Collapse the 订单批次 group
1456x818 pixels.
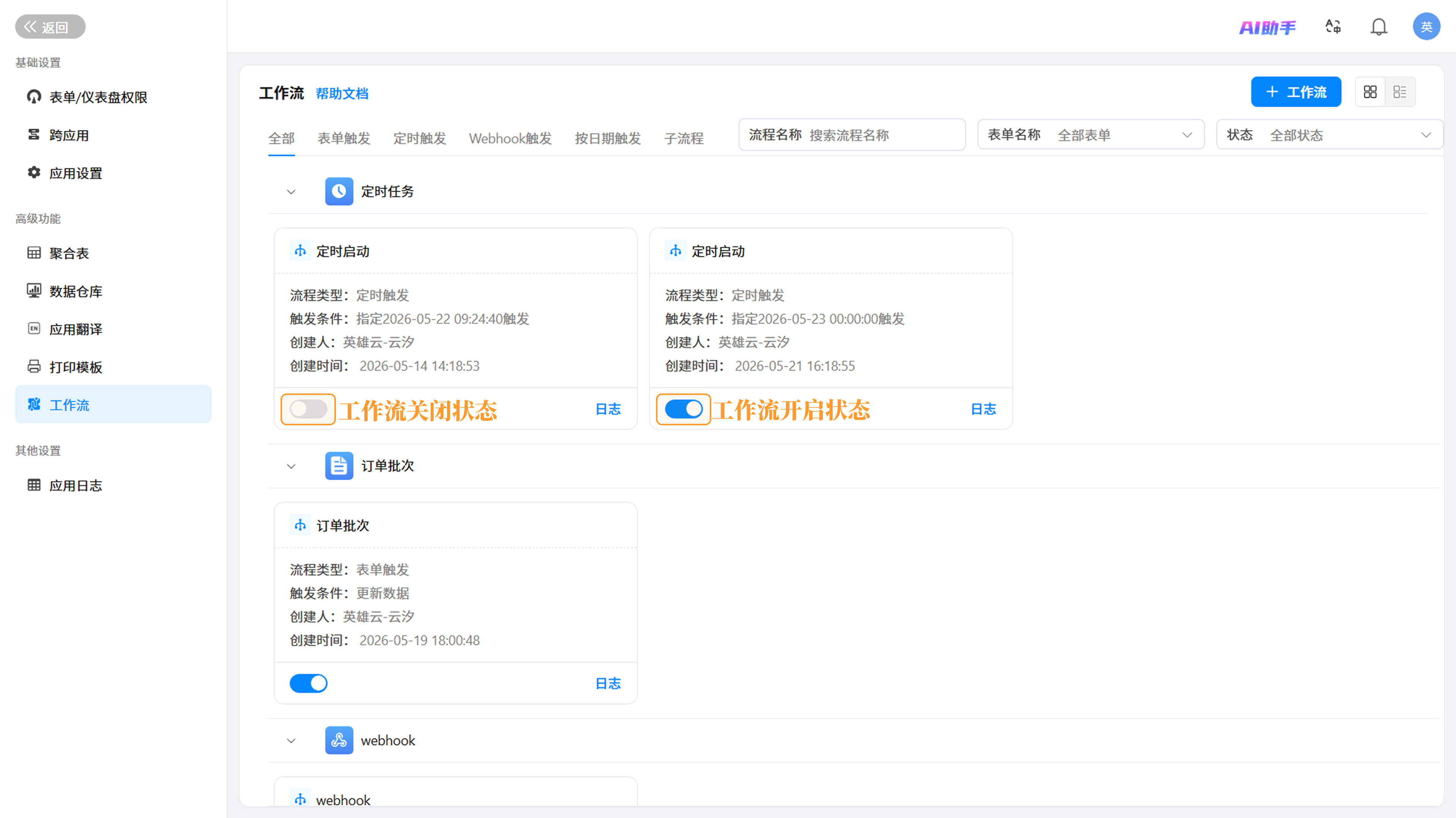coord(291,467)
